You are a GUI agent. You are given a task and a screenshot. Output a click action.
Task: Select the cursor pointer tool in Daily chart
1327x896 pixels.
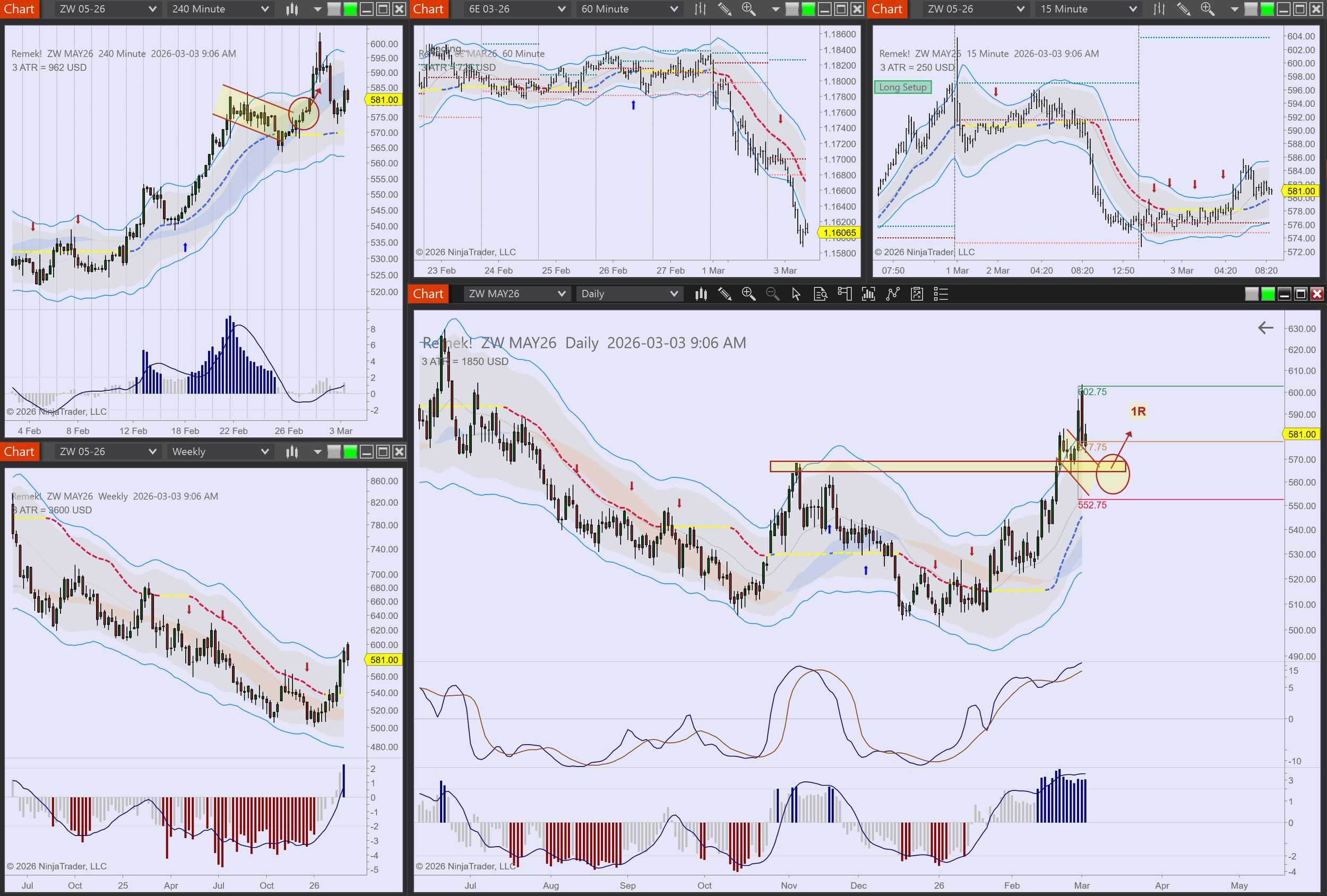click(796, 294)
